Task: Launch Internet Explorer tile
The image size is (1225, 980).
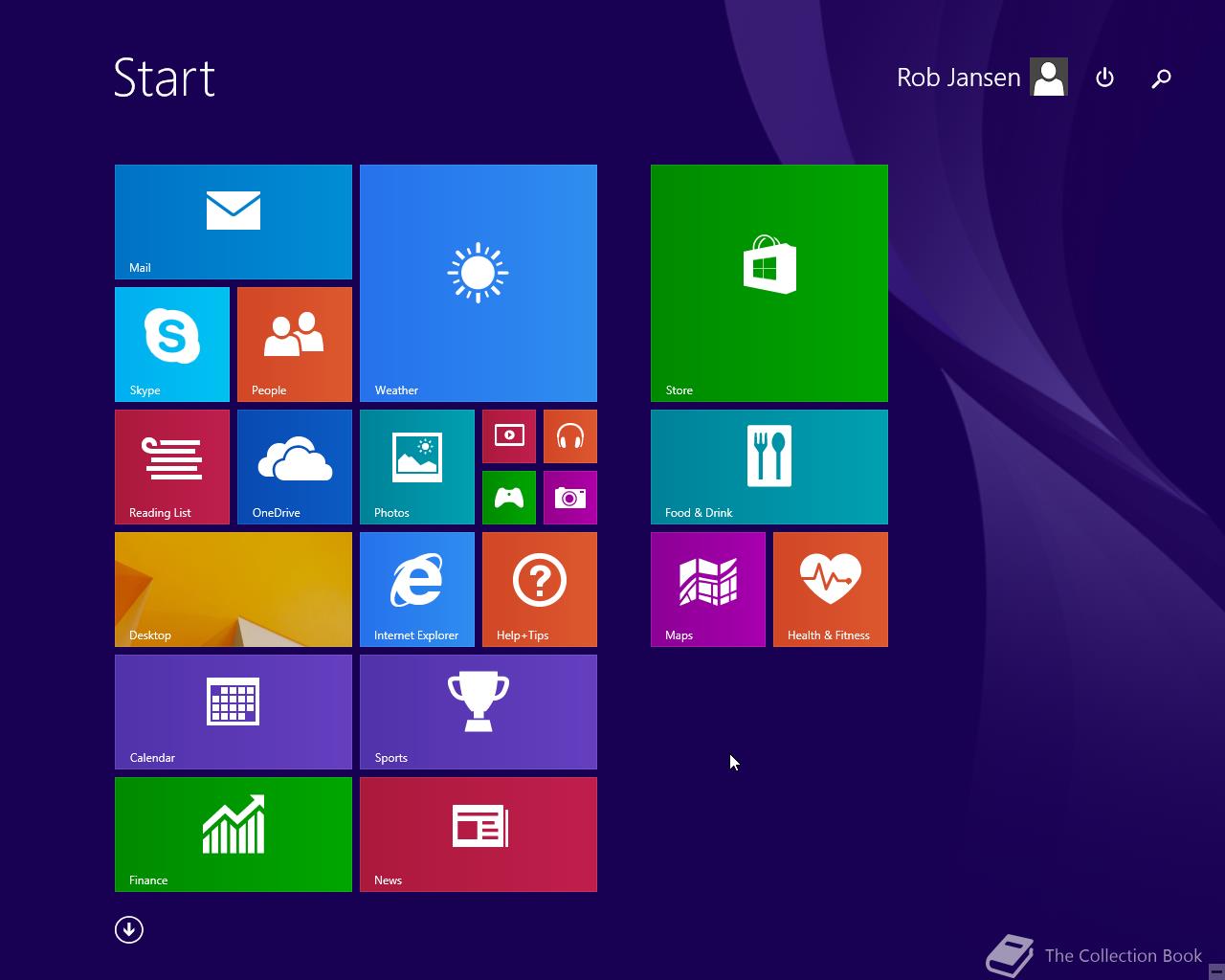Action: coord(417,590)
